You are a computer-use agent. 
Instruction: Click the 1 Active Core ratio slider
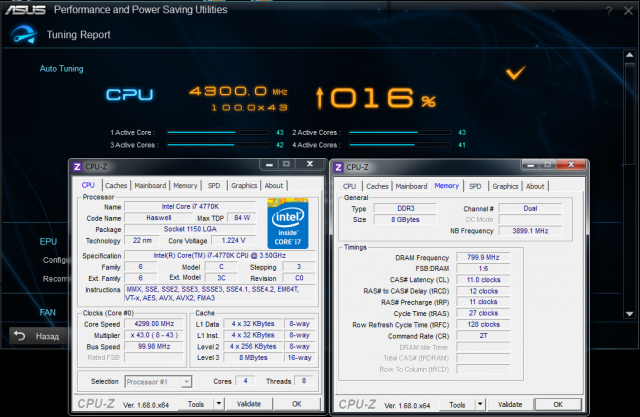[x=218, y=133]
